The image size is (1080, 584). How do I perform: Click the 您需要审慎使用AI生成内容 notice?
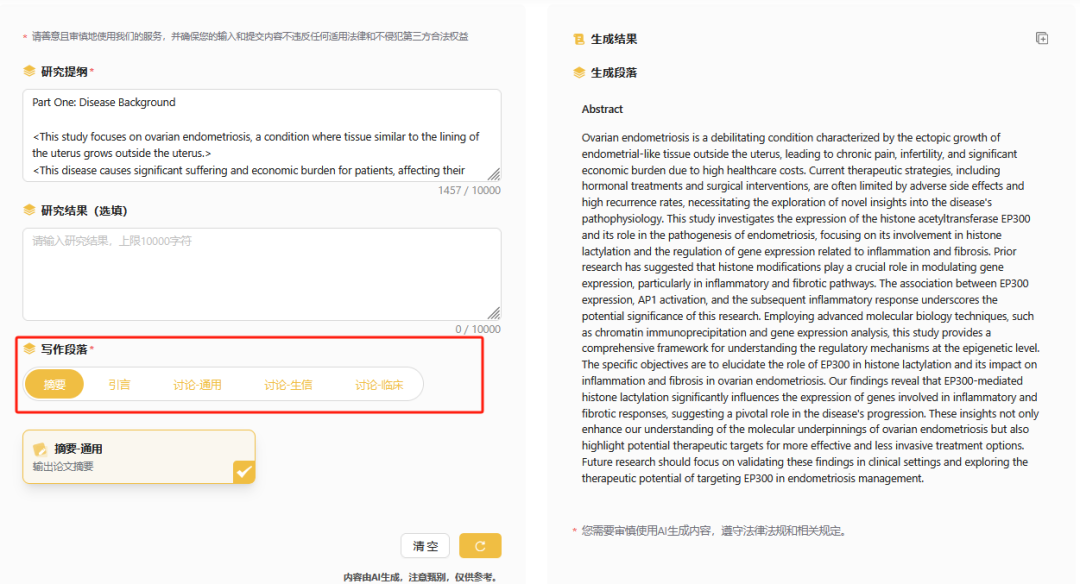714,530
